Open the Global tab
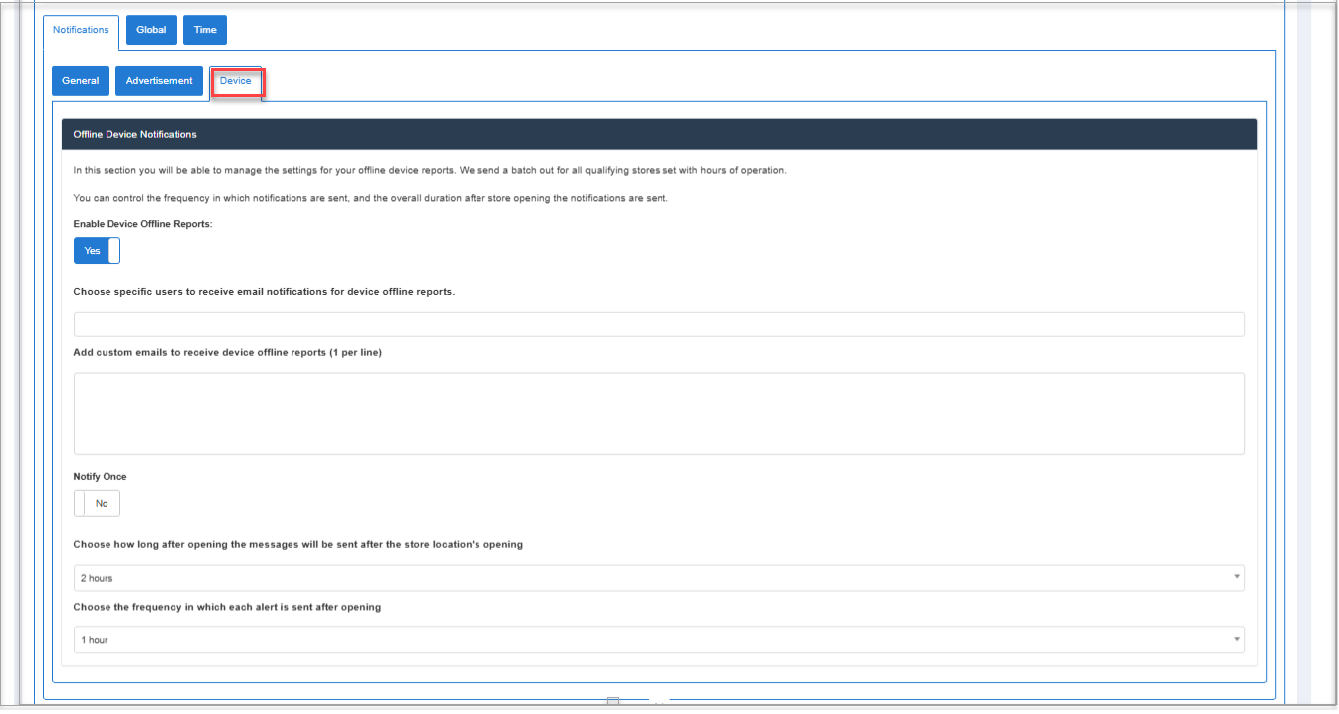This screenshot has width=1339, height=714. coord(151,30)
